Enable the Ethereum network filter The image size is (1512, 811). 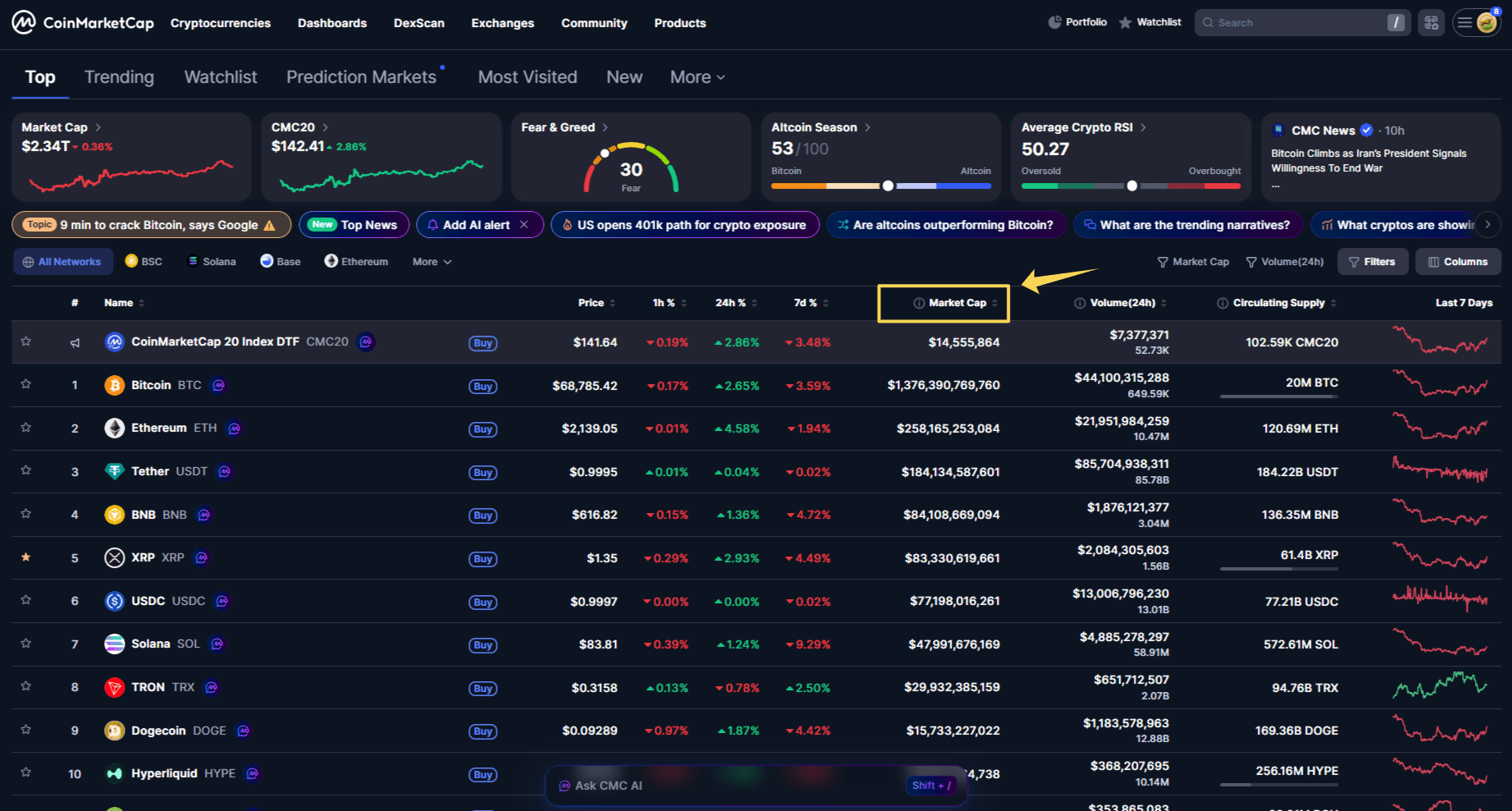(356, 261)
